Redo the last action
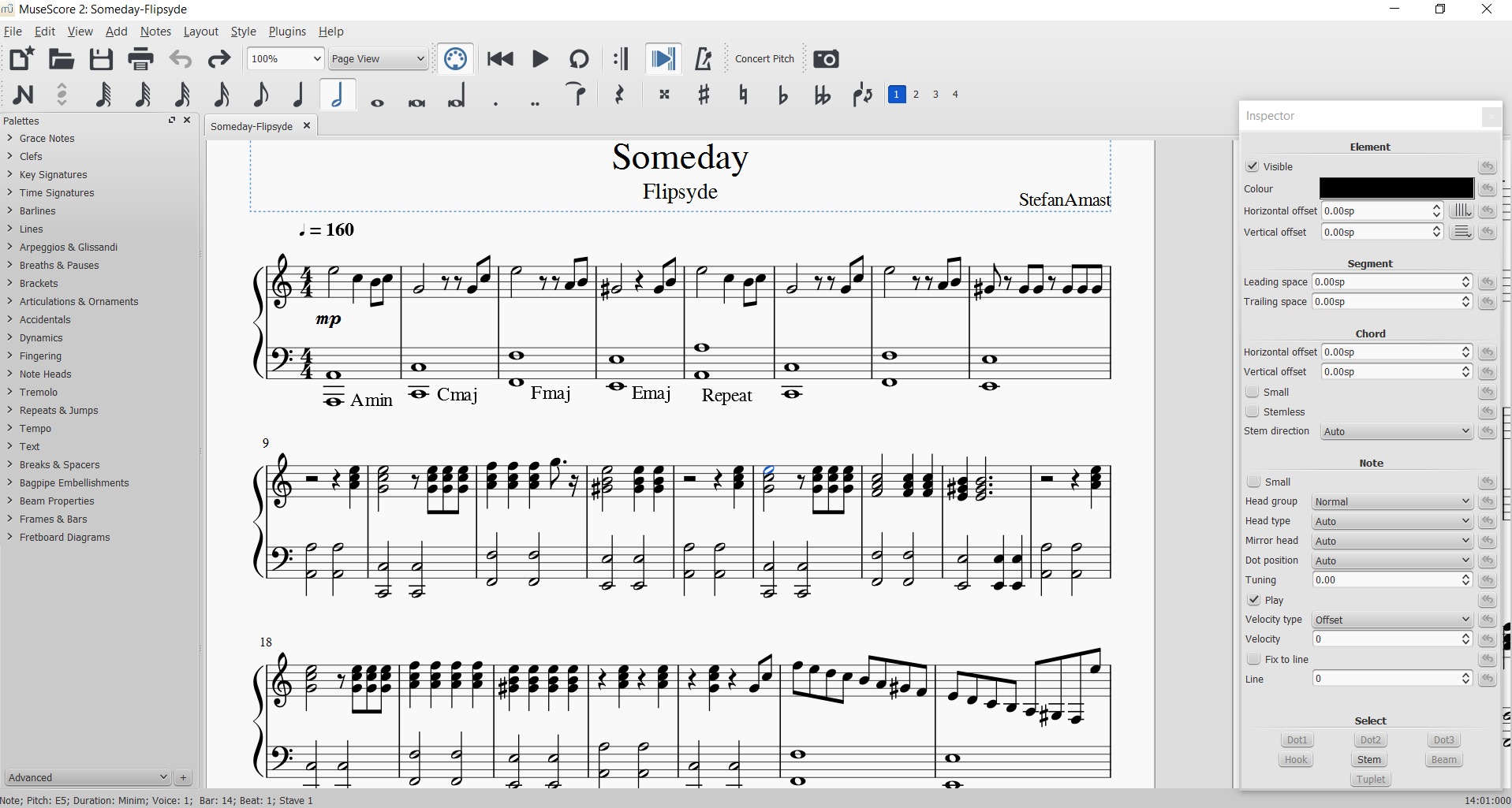The height and width of the screenshot is (808, 1512). tap(219, 59)
